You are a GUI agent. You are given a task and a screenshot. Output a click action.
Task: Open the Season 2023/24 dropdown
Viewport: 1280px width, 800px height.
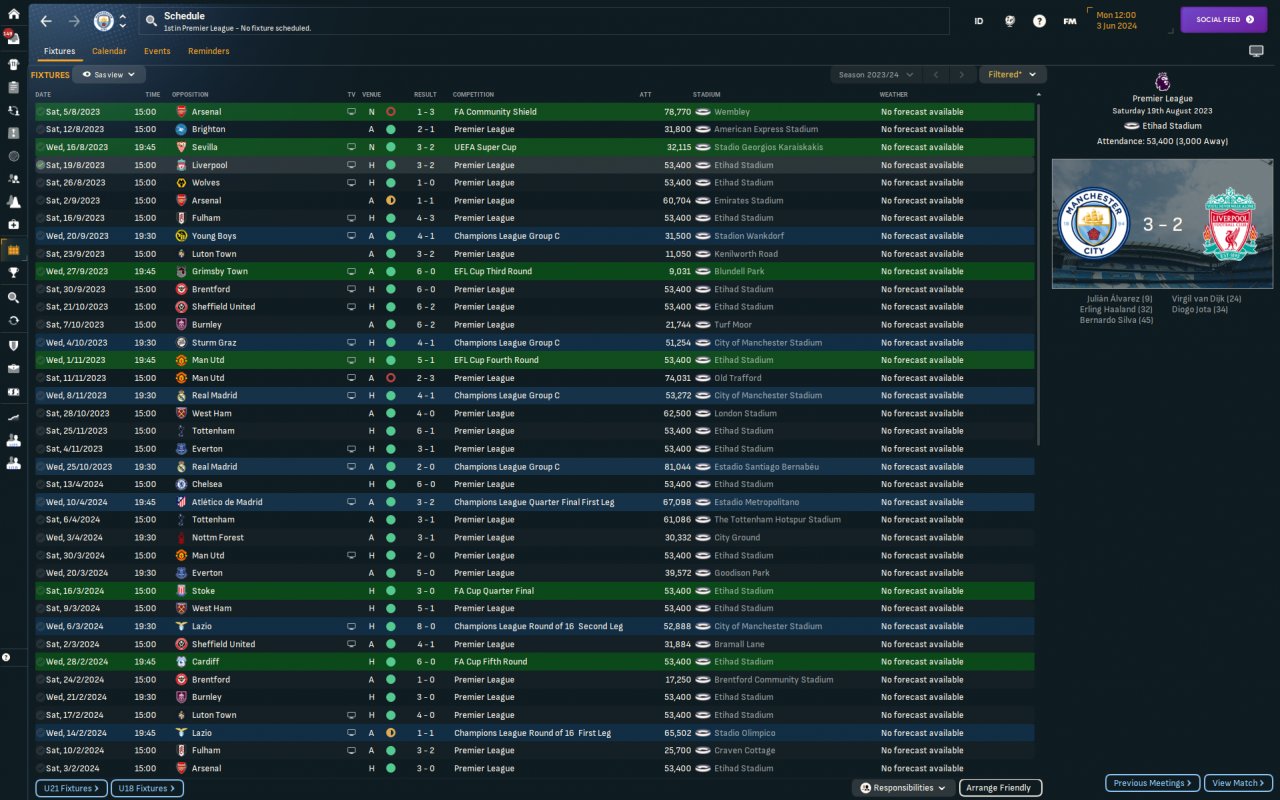[x=874, y=74]
